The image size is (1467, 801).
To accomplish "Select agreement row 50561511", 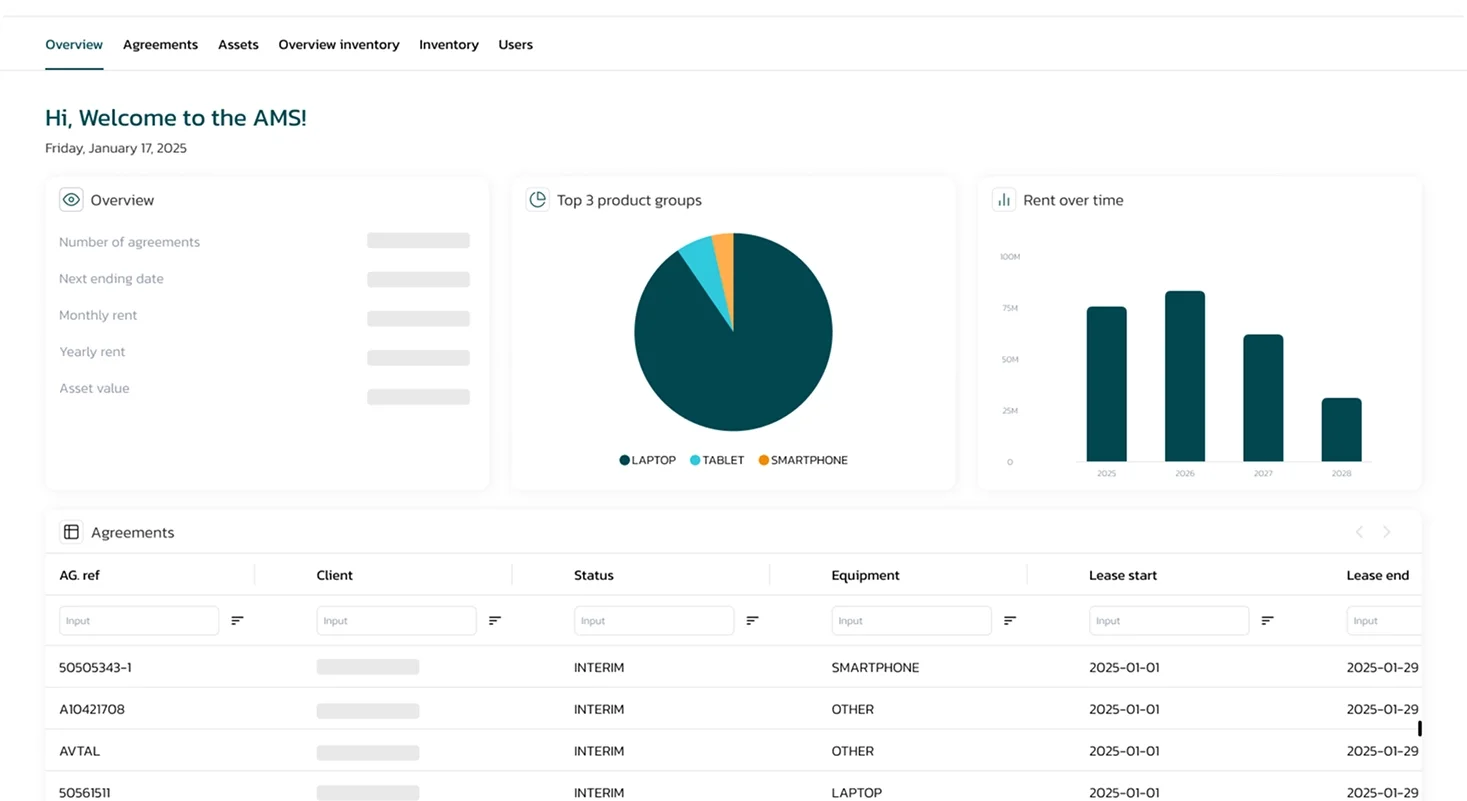I will (733, 787).
